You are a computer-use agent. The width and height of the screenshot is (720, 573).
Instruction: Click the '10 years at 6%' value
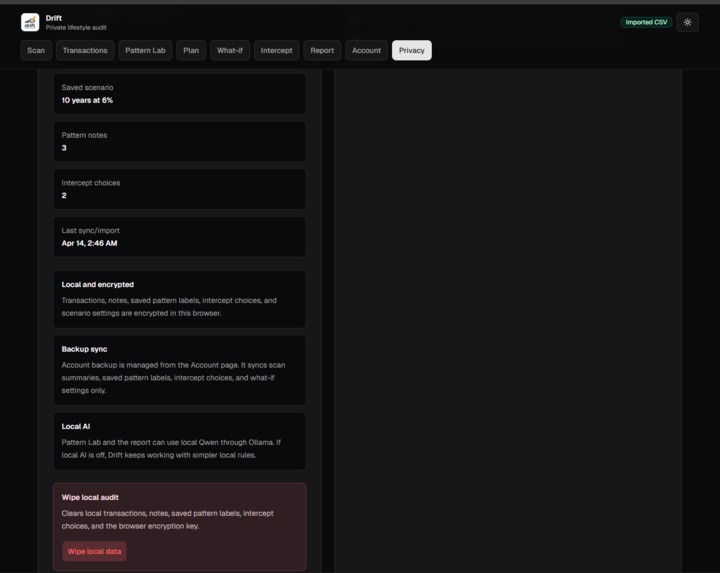tap(87, 100)
